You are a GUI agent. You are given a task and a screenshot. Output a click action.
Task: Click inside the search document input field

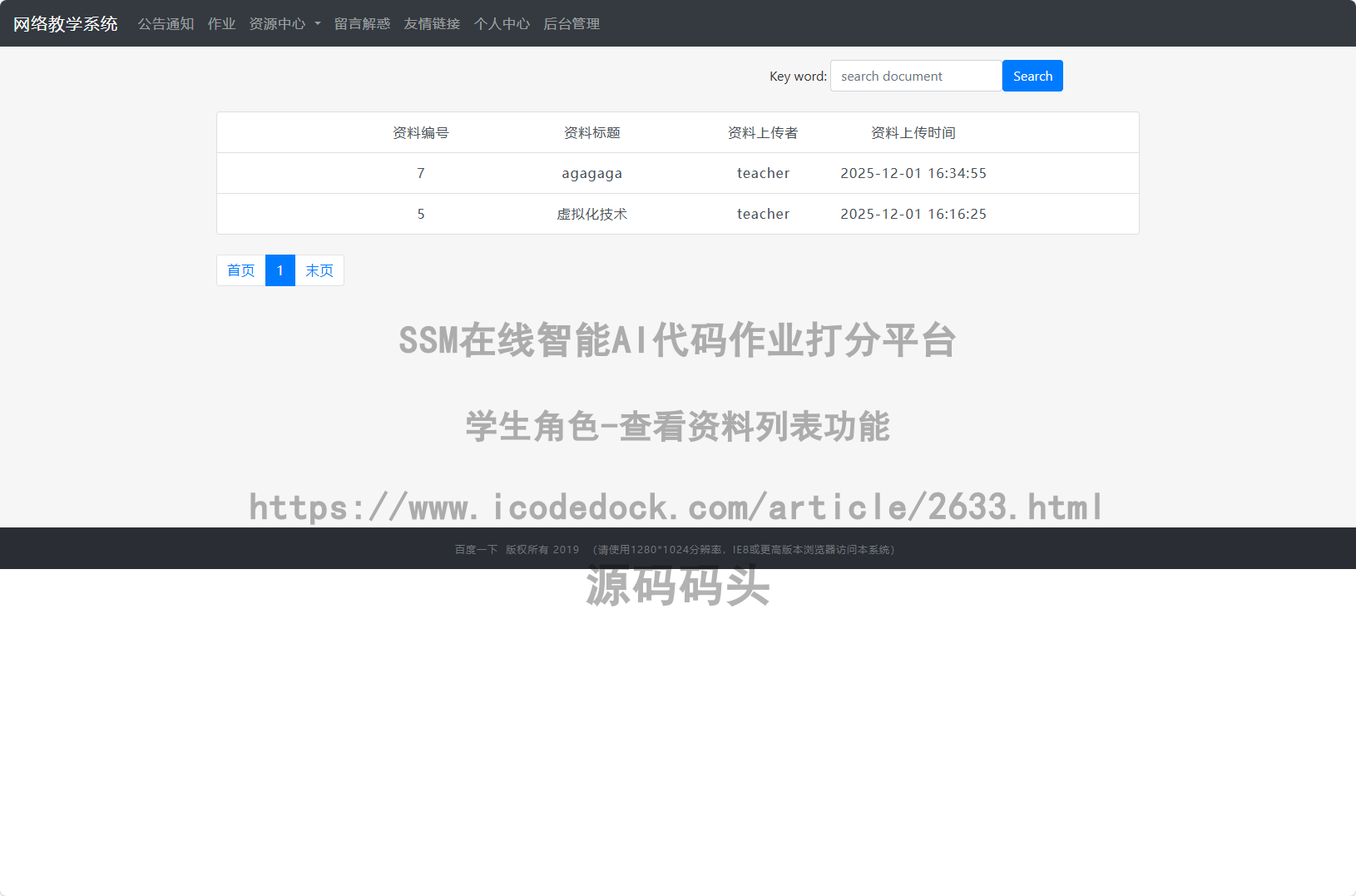point(916,76)
